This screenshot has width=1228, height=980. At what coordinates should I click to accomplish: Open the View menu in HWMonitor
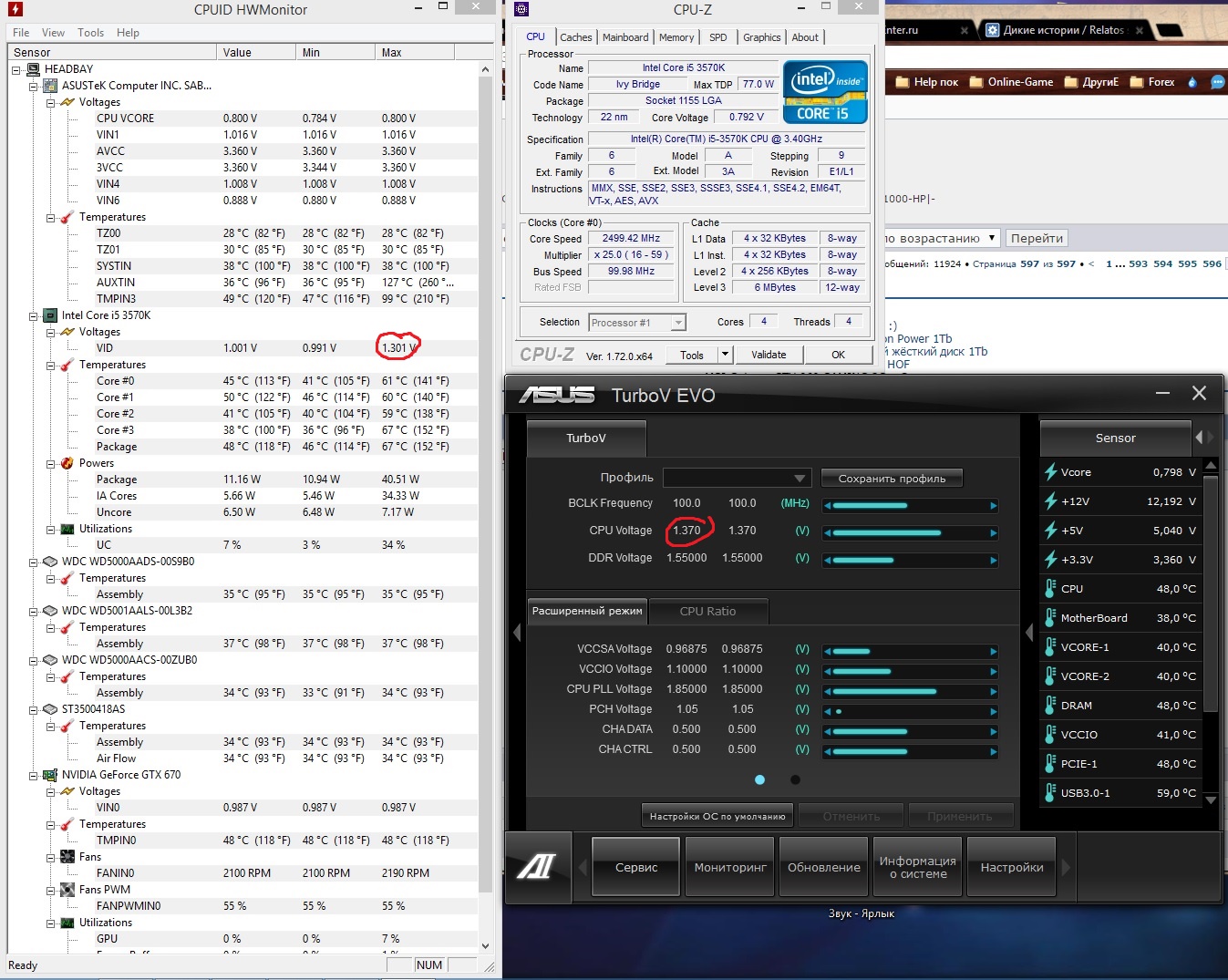(x=53, y=33)
